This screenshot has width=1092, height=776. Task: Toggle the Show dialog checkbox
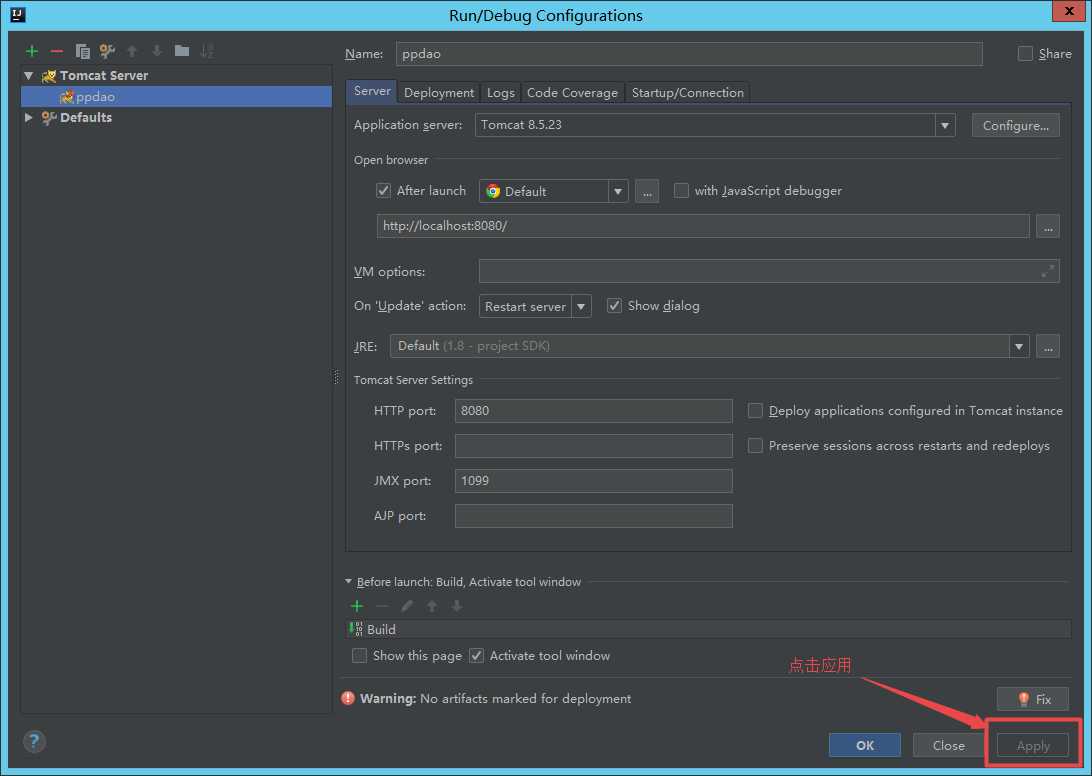click(x=614, y=306)
